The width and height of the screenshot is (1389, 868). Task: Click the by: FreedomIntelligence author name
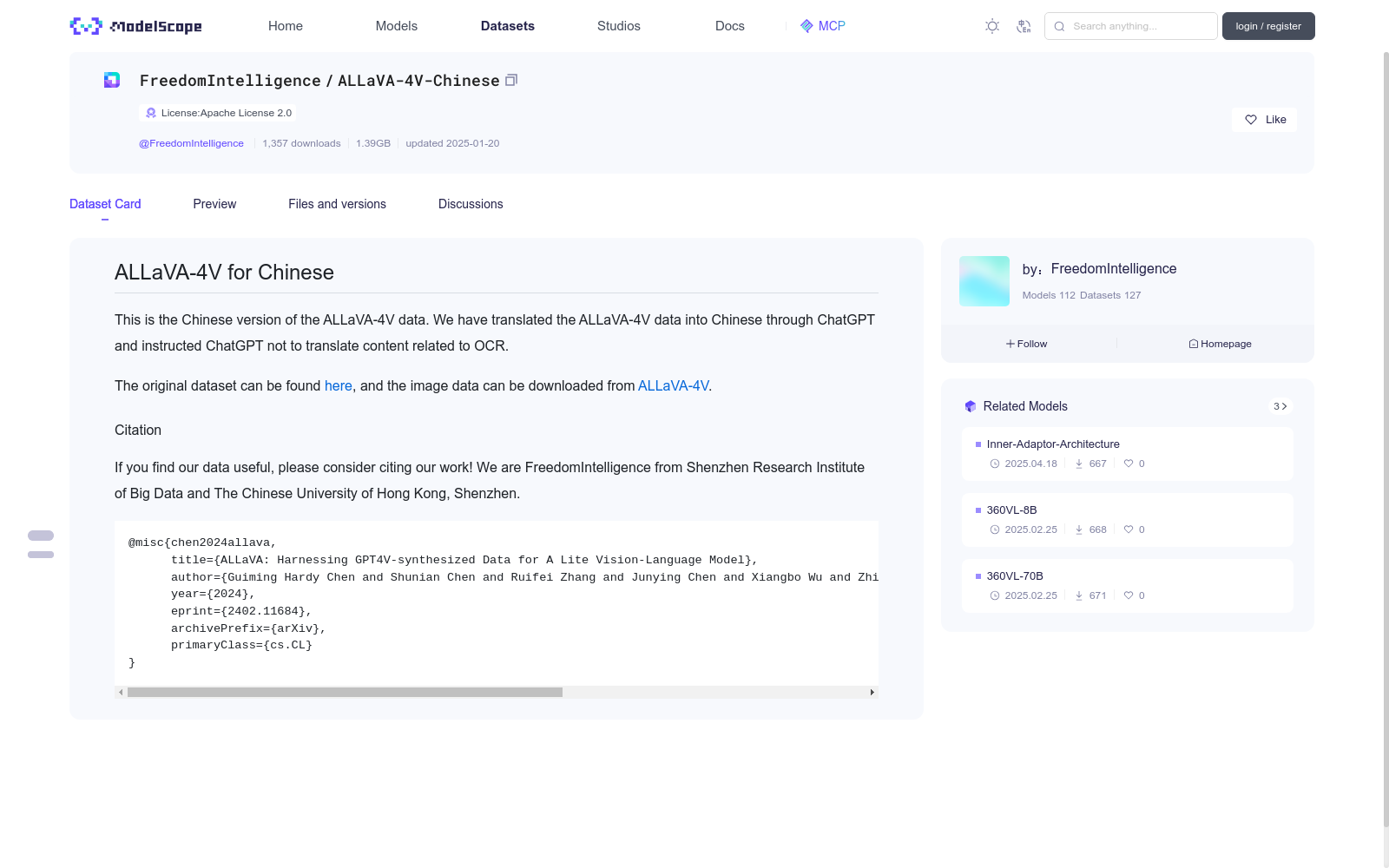(1114, 269)
